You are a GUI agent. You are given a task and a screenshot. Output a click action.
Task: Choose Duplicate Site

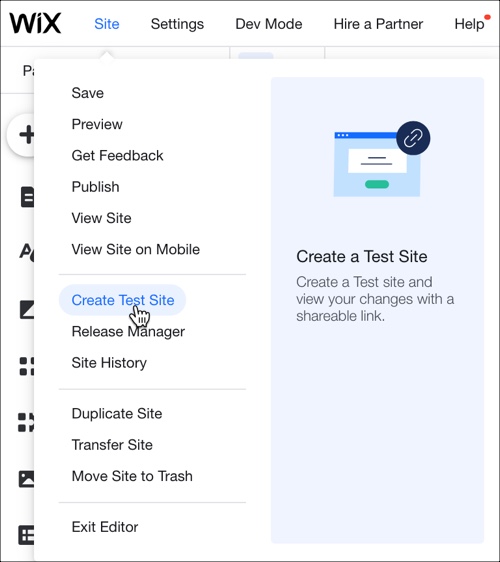[x=117, y=414]
